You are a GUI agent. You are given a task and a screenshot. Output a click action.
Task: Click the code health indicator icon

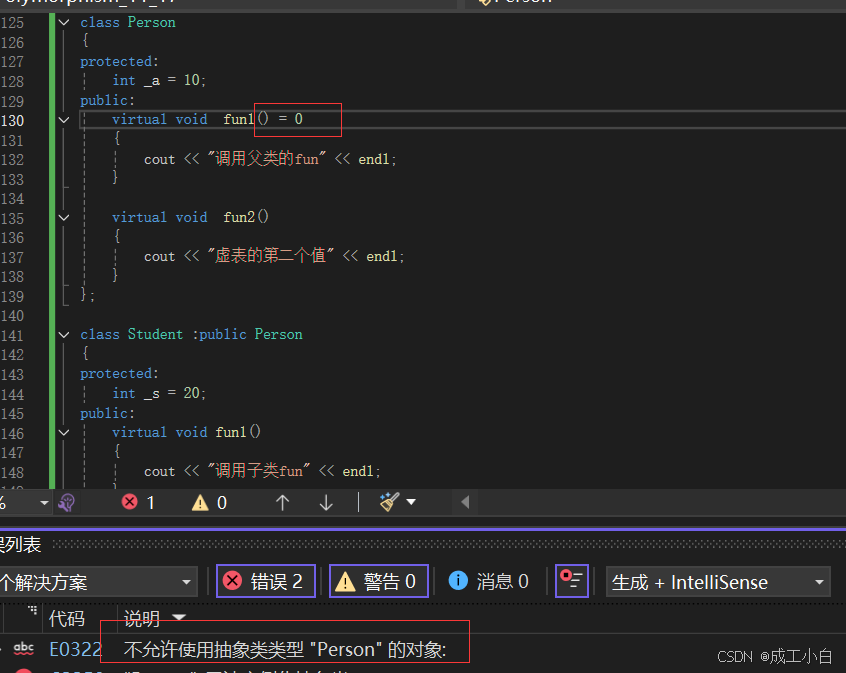pyautogui.click(x=67, y=503)
